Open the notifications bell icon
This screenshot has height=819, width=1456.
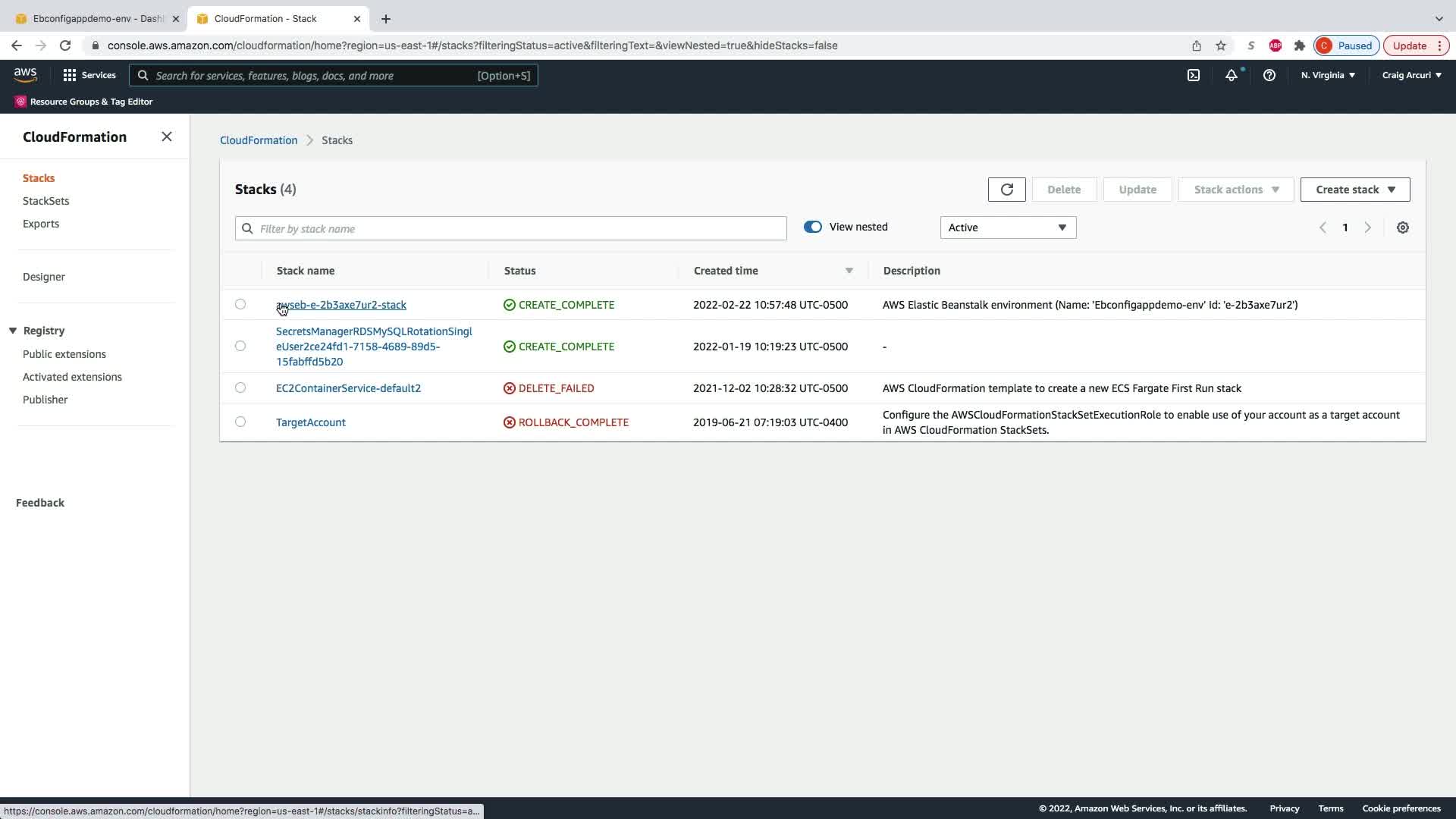(1231, 75)
